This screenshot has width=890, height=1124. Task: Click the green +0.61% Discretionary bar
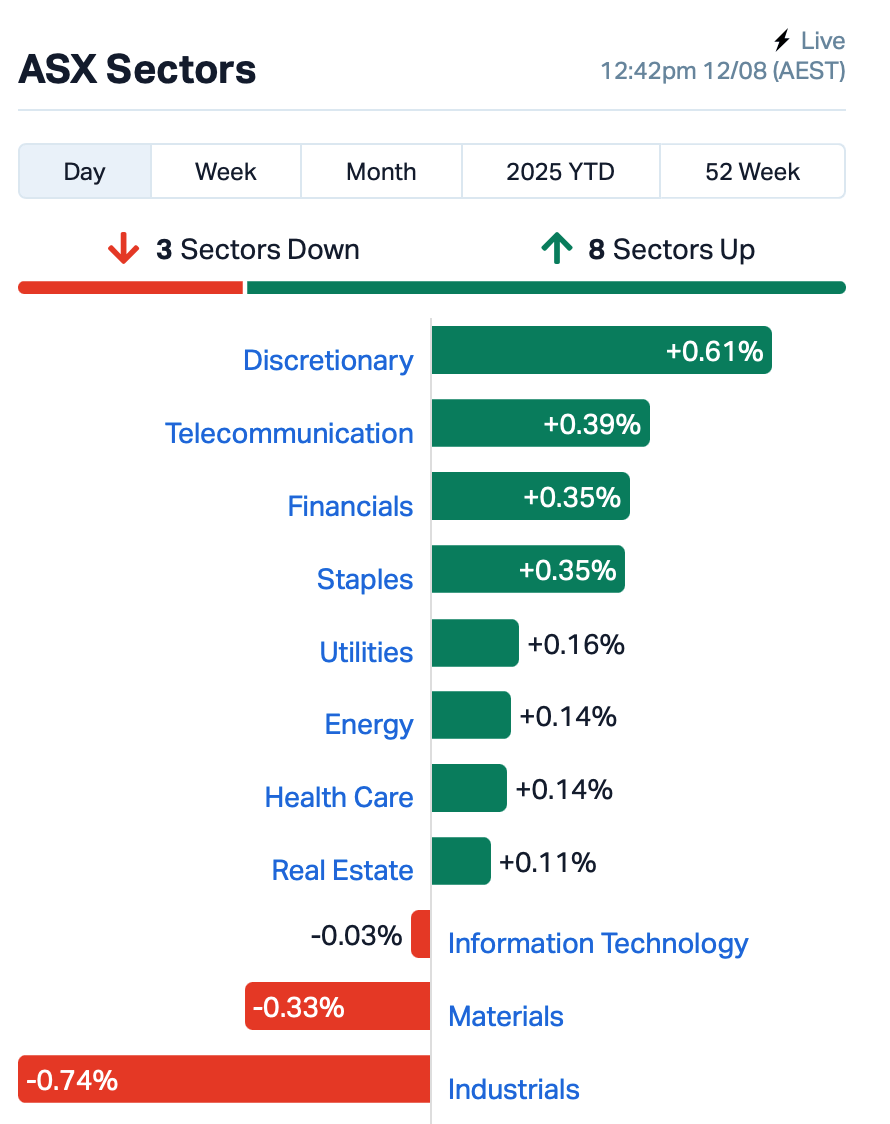[x=602, y=351]
